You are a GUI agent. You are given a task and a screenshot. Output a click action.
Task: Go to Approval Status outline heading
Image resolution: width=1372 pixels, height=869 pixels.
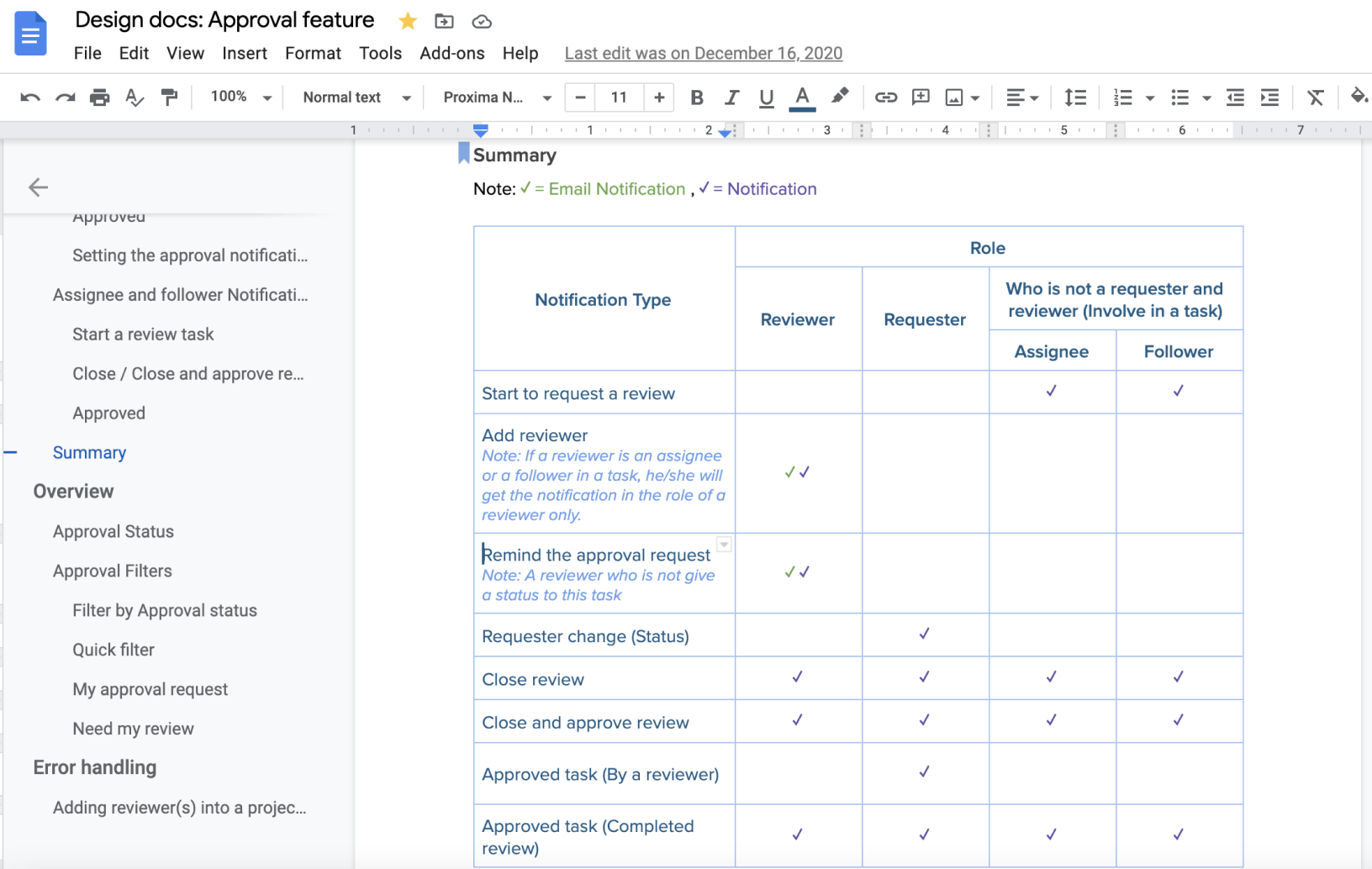[x=113, y=531]
